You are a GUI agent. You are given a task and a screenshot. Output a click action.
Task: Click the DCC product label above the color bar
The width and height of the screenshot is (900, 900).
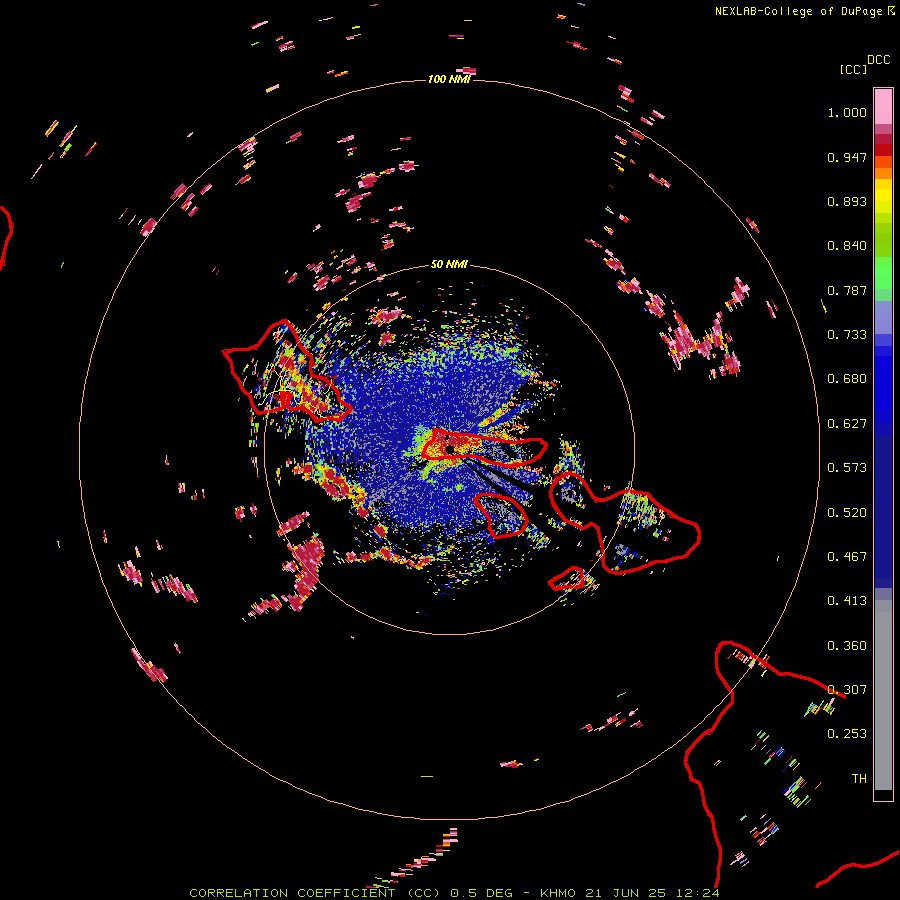[x=878, y=60]
